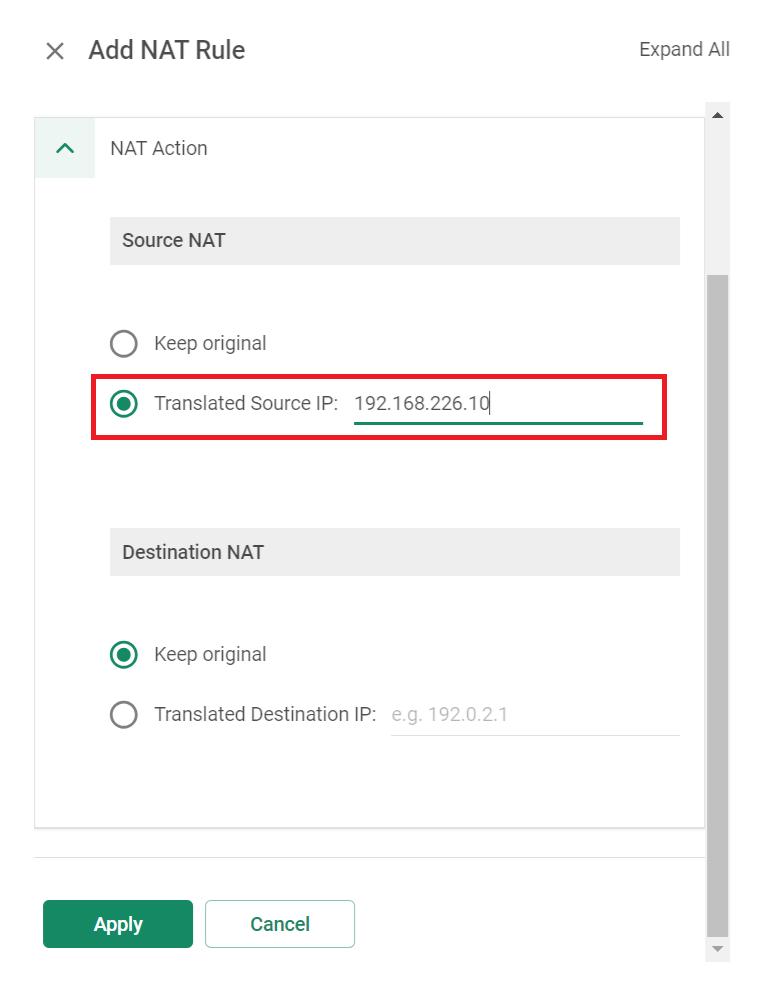Screen dimensions: 770x998
Task: Select Destination NAT Keep original option
Action: pos(123,655)
